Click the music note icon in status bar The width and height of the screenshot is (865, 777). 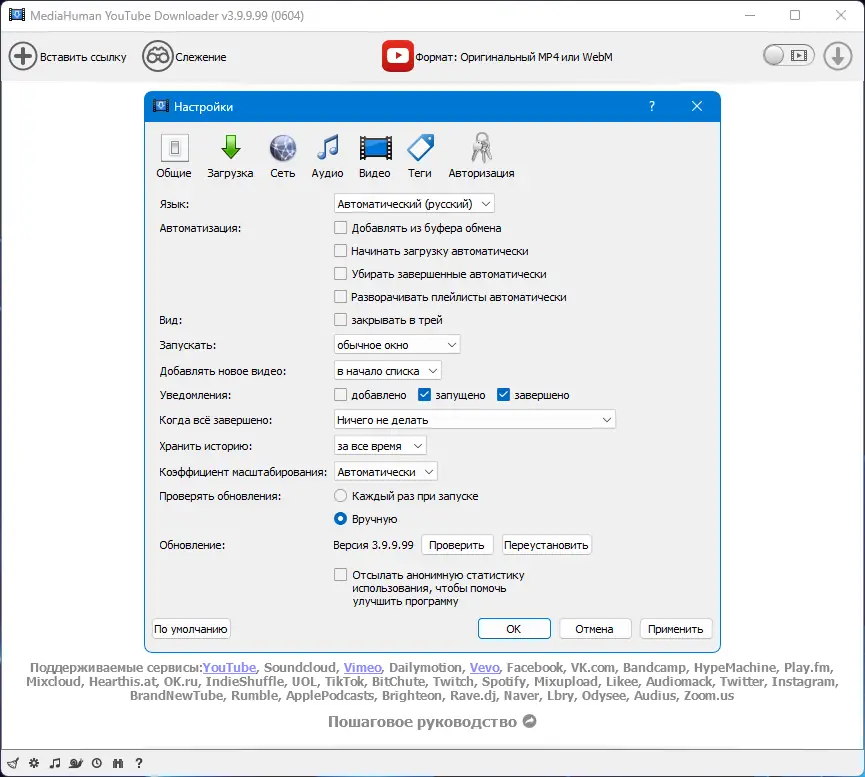(54, 763)
